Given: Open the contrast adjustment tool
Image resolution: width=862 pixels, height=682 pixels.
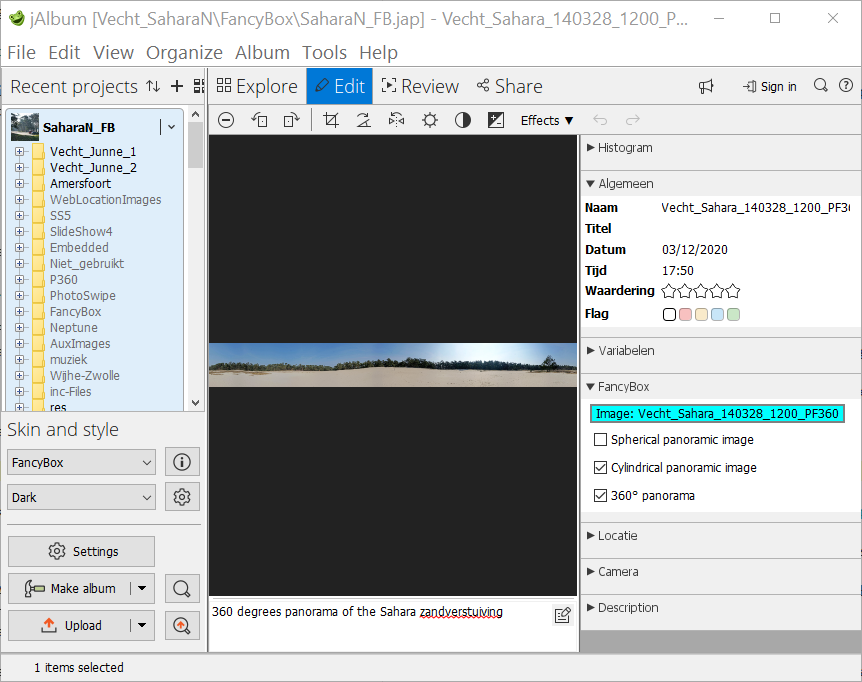Looking at the screenshot, I should (463, 120).
